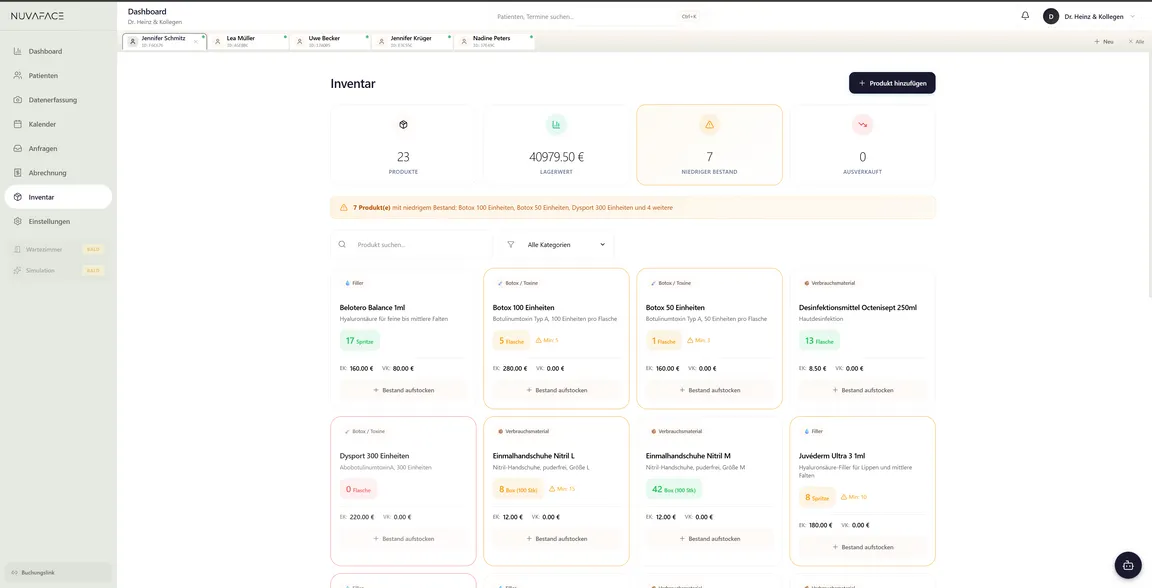Click the category filter funnel icon
The height and width of the screenshot is (588, 1152).
(511, 245)
